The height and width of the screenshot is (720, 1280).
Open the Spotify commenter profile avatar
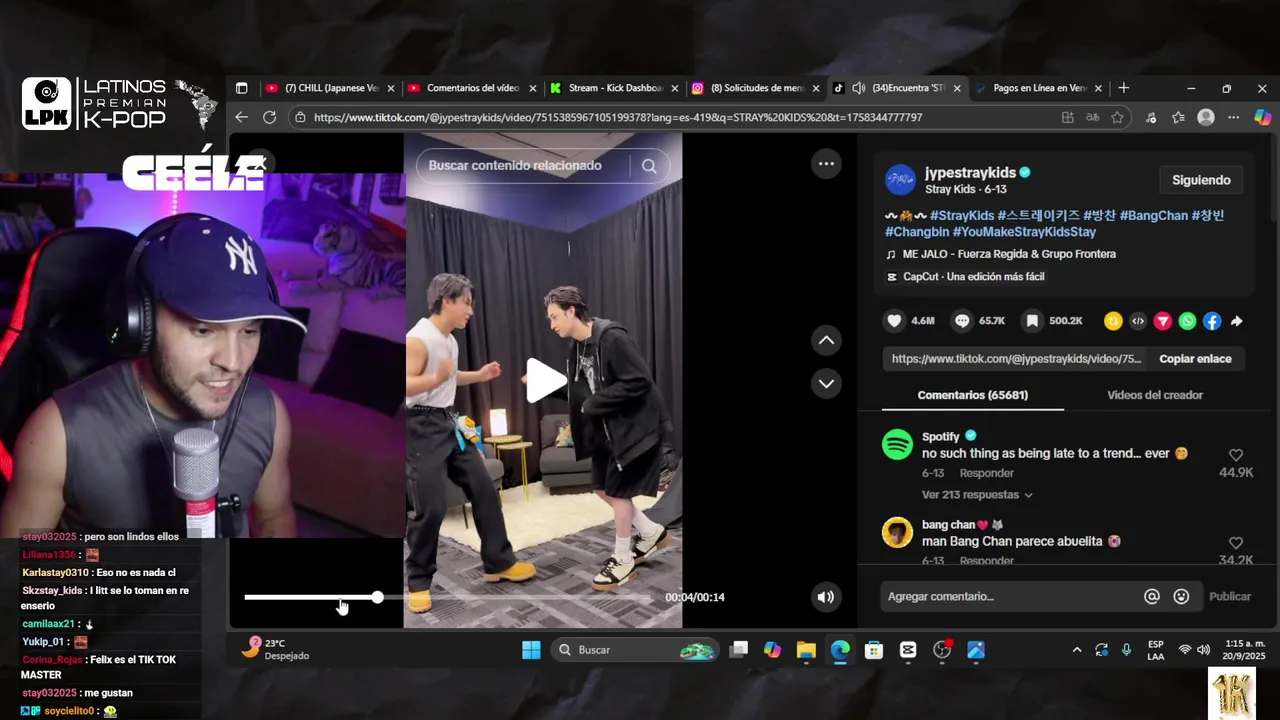897,445
